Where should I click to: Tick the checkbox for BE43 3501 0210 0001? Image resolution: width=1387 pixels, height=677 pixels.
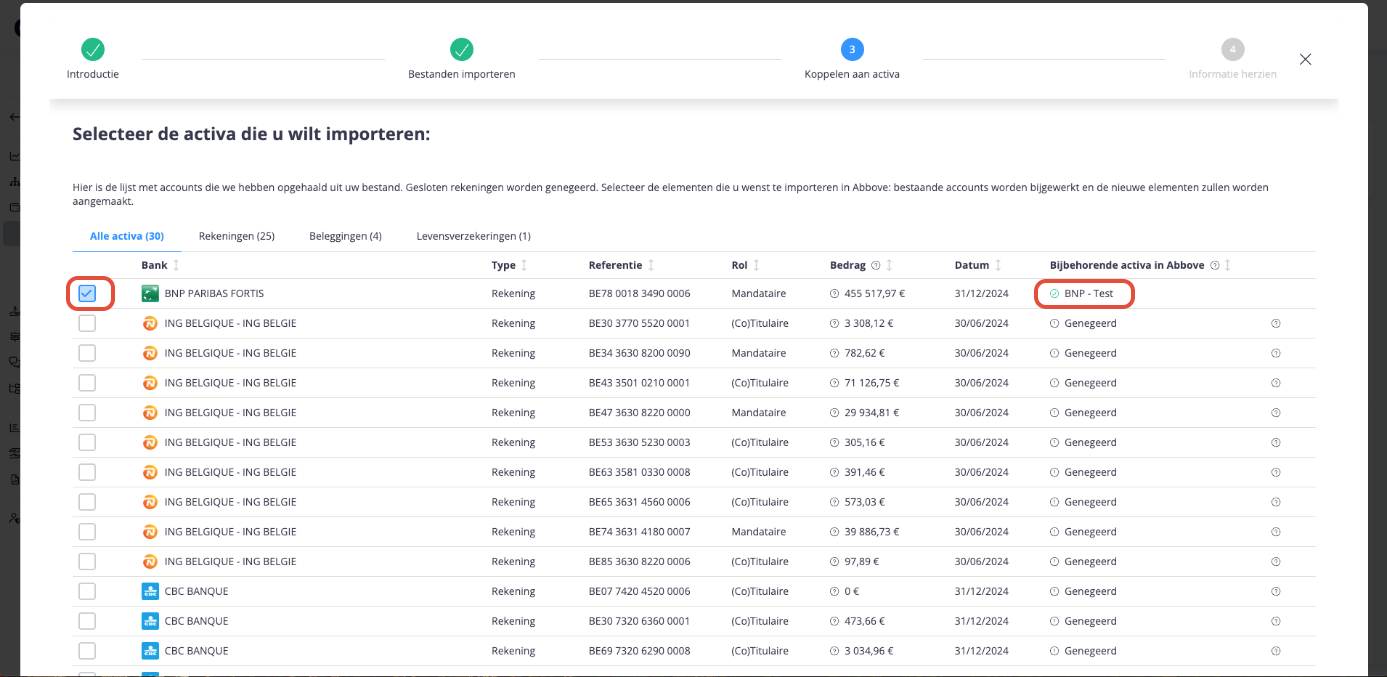pyautogui.click(x=87, y=383)
